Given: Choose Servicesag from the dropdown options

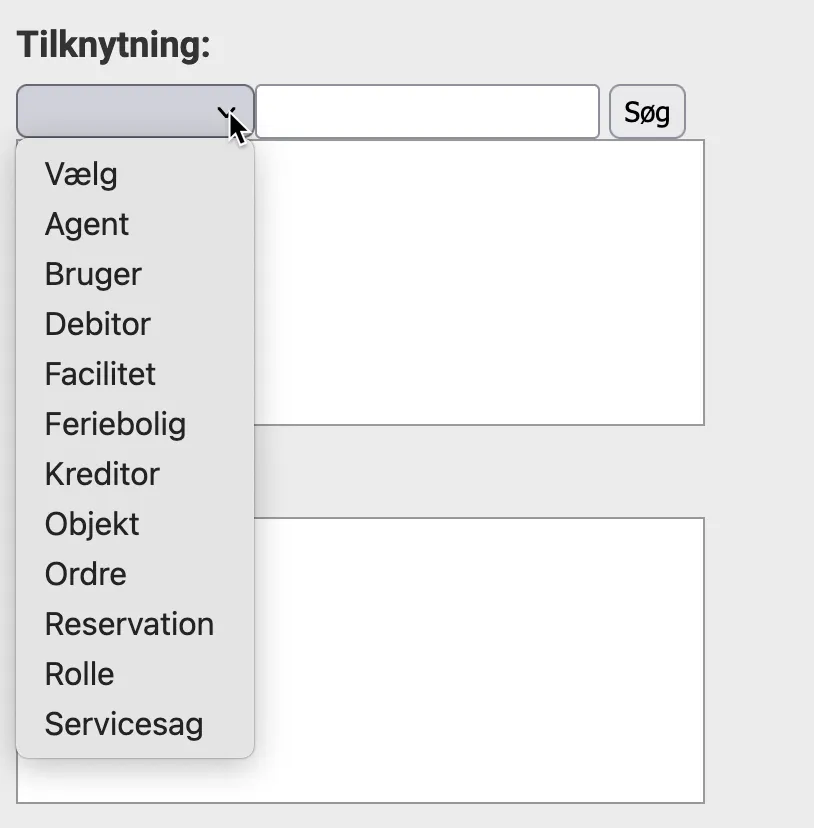Looking at the screenshot, I should pos(124,724).
